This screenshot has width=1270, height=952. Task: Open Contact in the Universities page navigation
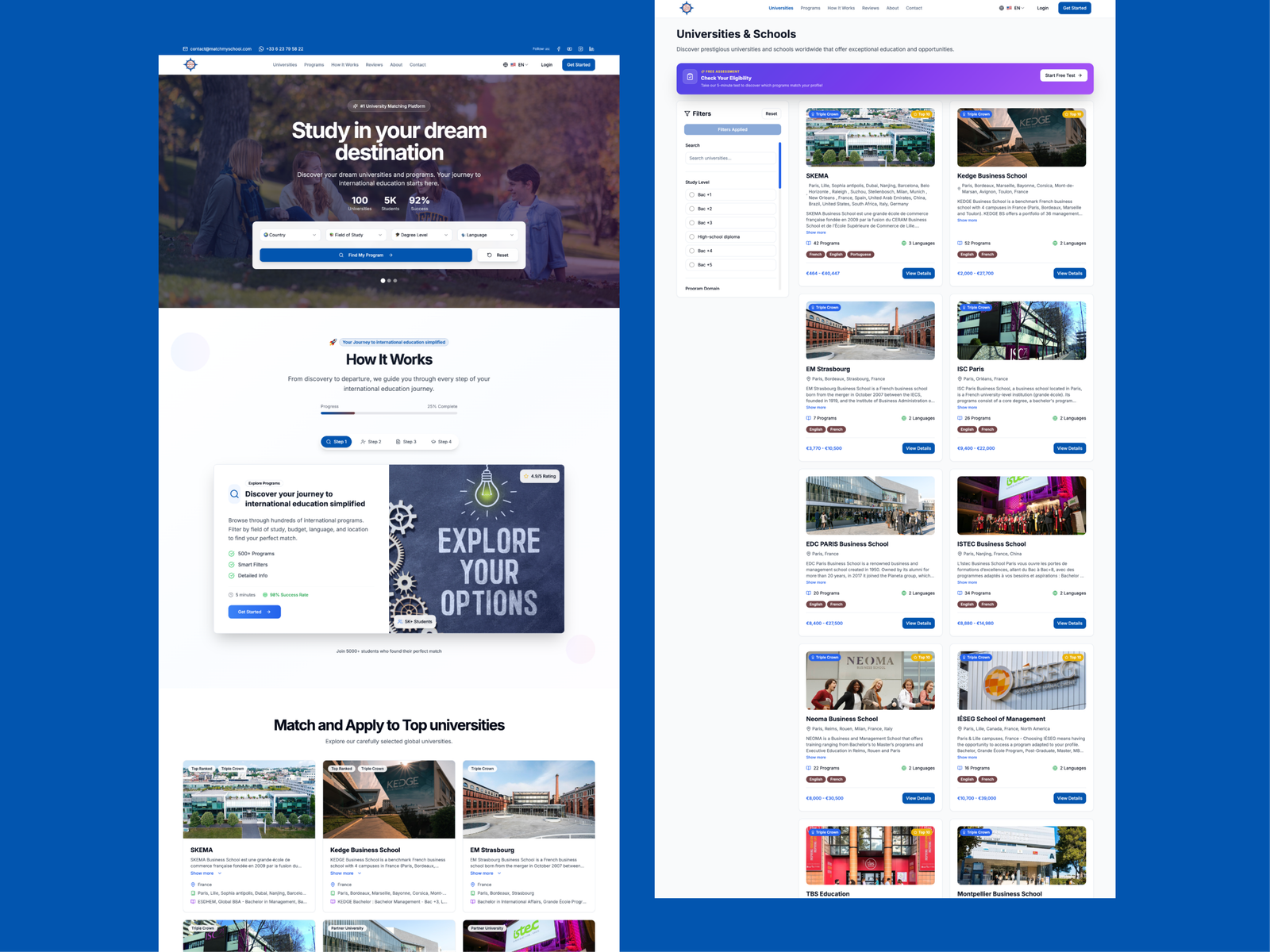914,8
